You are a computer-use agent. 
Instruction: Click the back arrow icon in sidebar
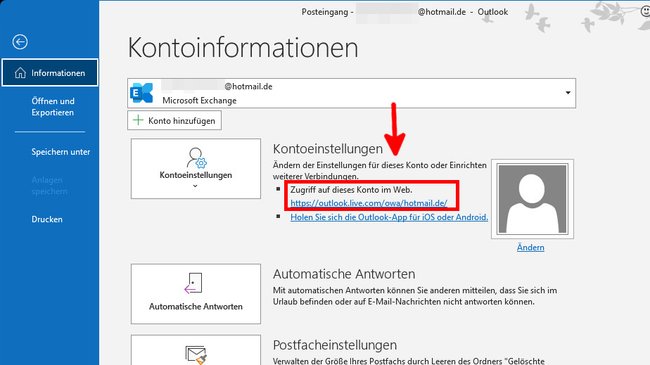coord(20,42)
